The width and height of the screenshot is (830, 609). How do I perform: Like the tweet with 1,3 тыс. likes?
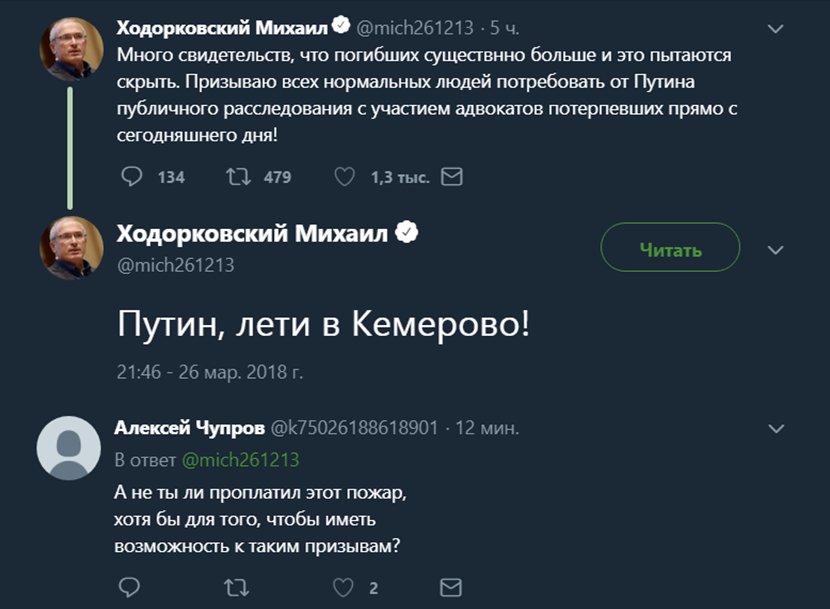pos(343,177)
